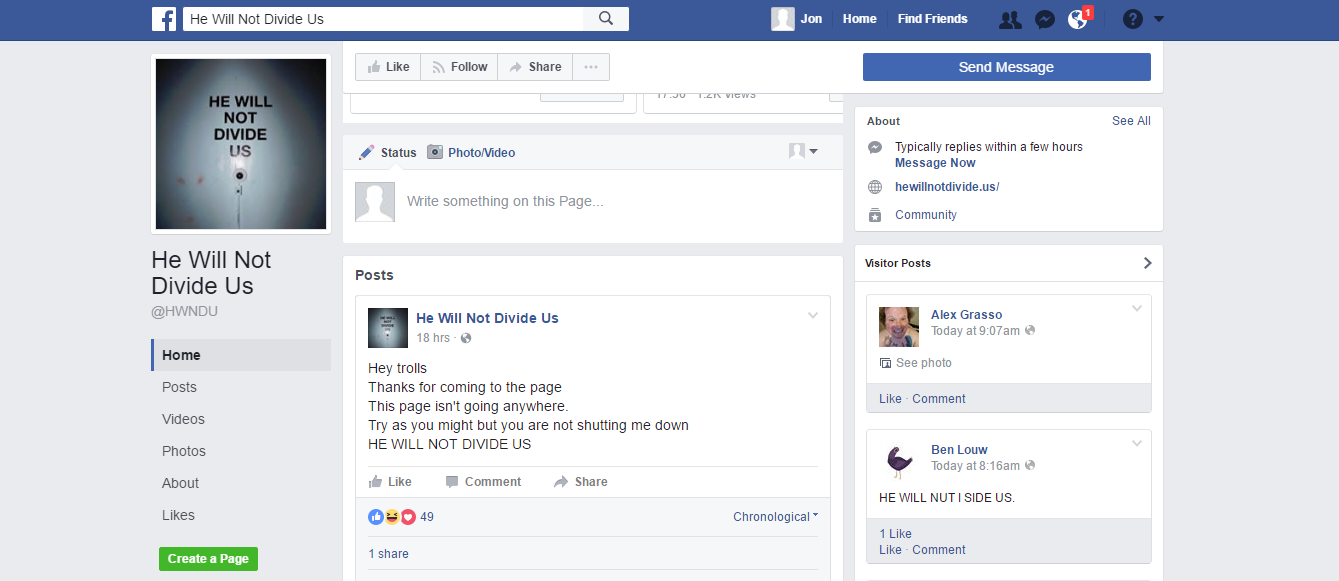Open the Messenger icon in top bar
Image resolution: width=1339 pixels, height=581 pixels.
tap(1044, 19)
